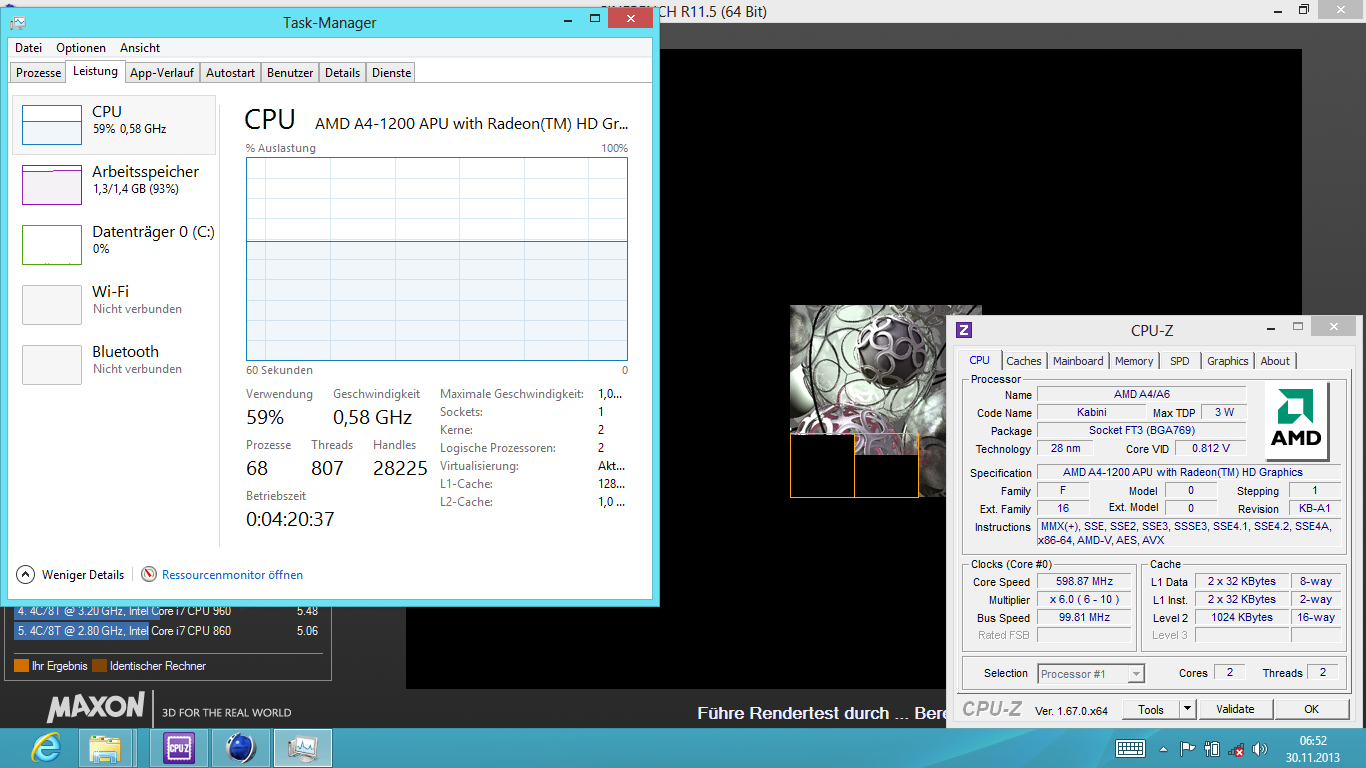Click the CPU-Z title bar logo icon
Image resolution: width=1366 pixels, height=768 pixels.
click(x=964, y=330)
